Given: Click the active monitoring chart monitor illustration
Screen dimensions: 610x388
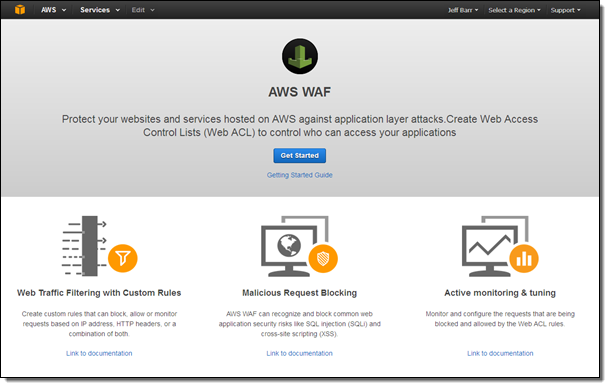Looking at the screenshot, I should (500, 246).
